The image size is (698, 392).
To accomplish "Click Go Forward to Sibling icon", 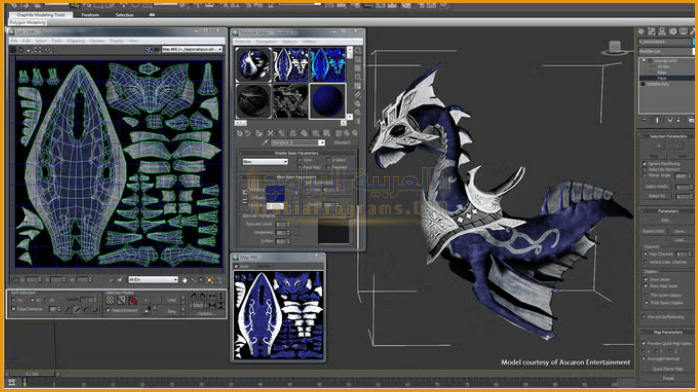I will [355, 133].
